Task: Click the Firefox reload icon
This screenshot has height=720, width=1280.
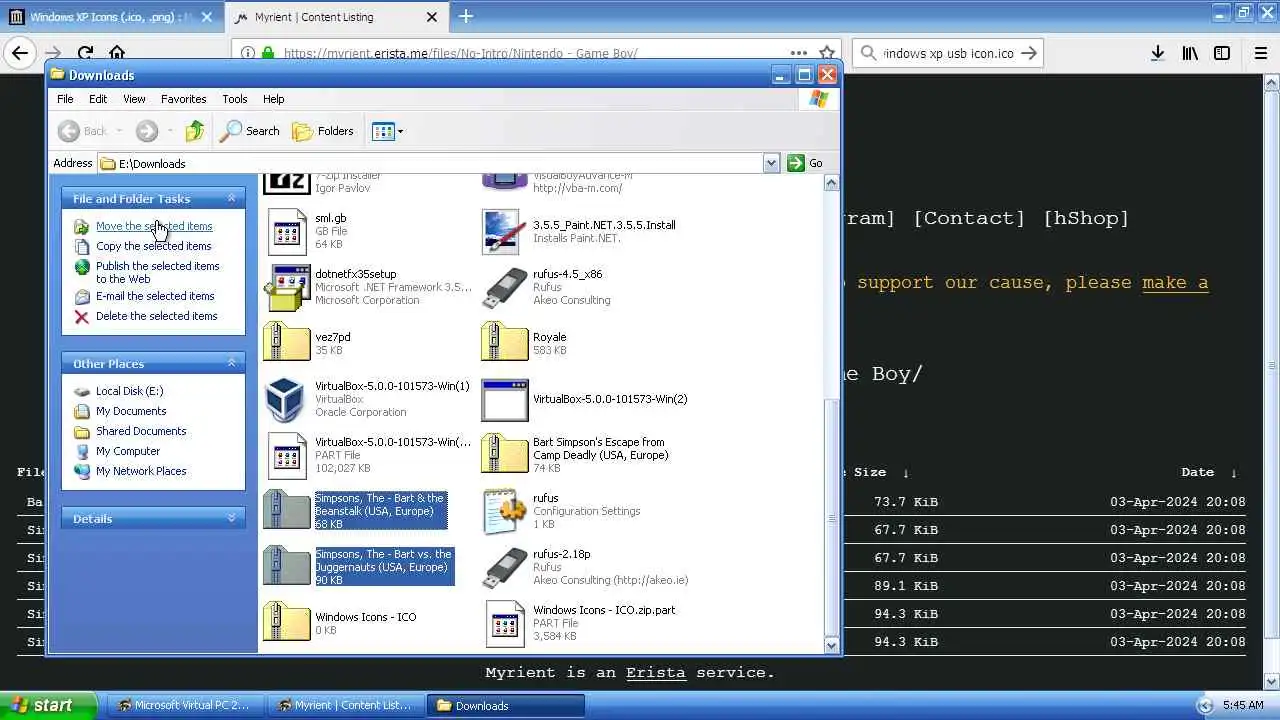Action: [85, 53]
